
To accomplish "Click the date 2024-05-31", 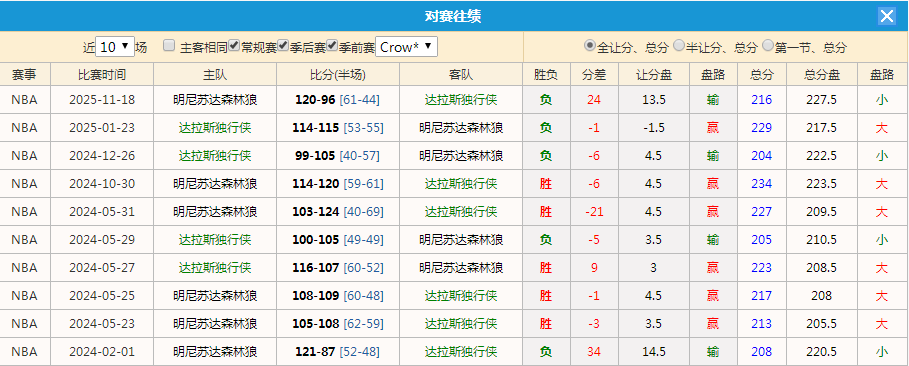I will click(102, 212).
